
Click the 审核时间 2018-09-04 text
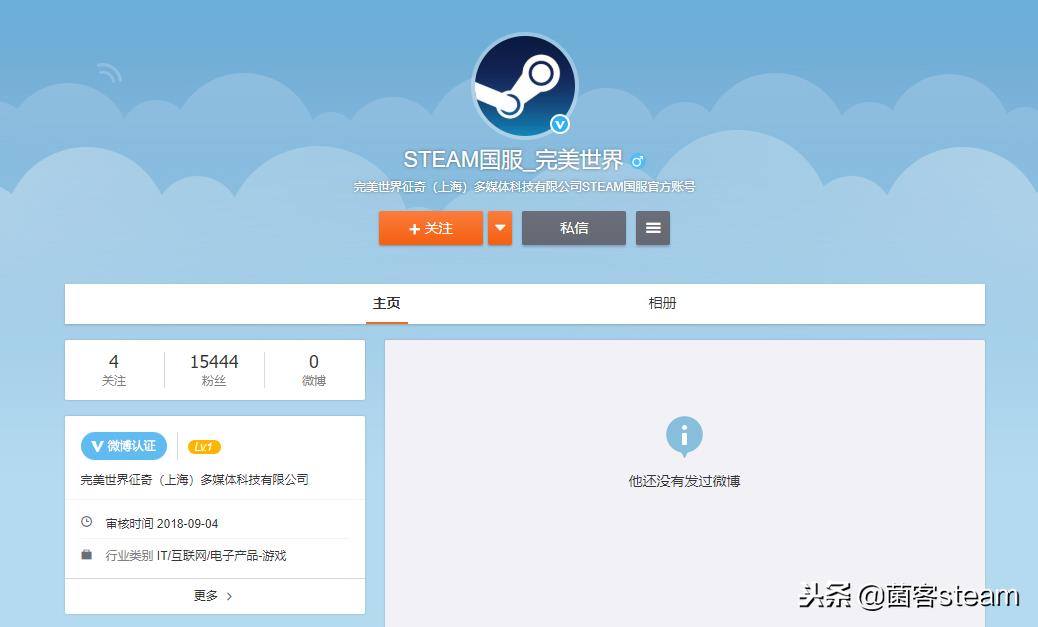point(162,523)
